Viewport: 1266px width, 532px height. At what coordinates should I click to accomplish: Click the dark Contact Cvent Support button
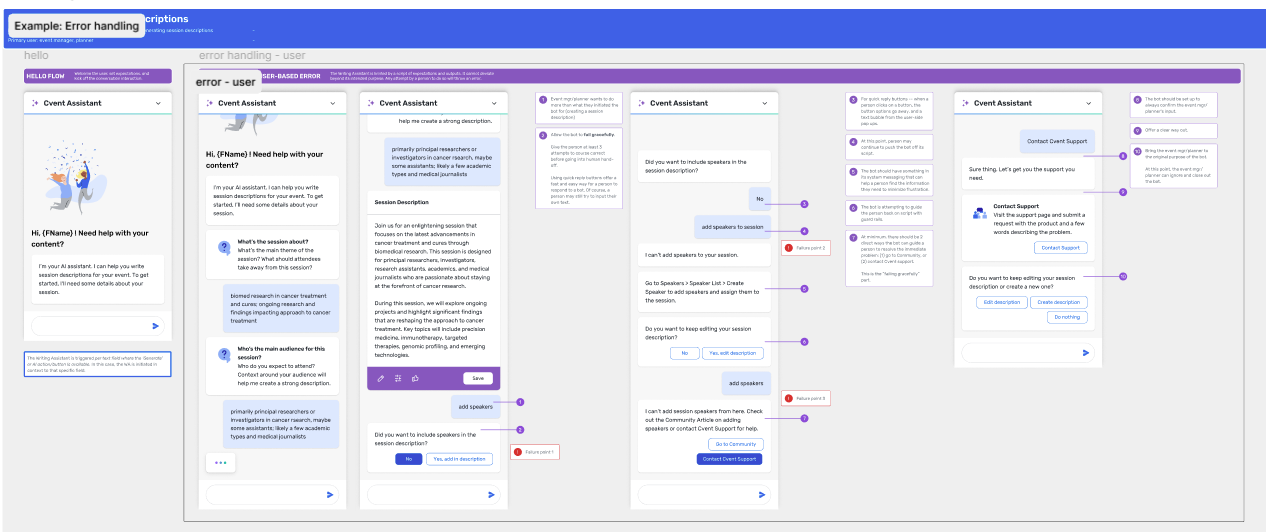[729, 459]
